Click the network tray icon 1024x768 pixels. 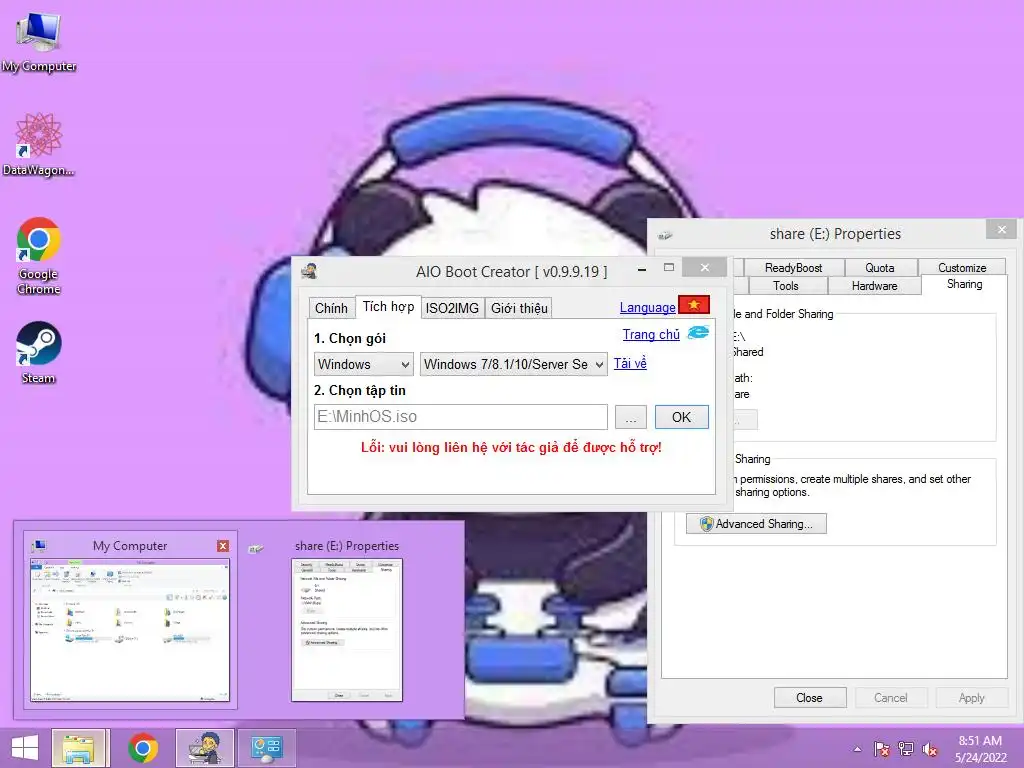tap(906, 749)
